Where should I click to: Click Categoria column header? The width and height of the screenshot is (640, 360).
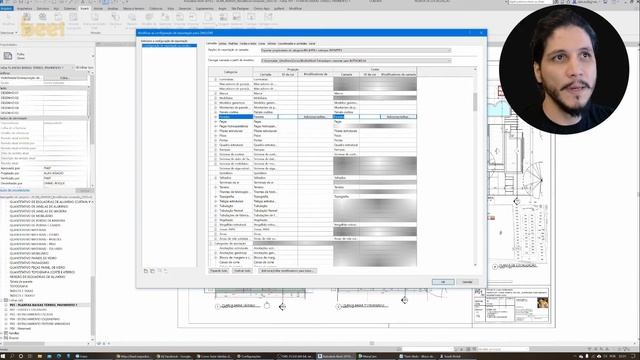point(231,72)
